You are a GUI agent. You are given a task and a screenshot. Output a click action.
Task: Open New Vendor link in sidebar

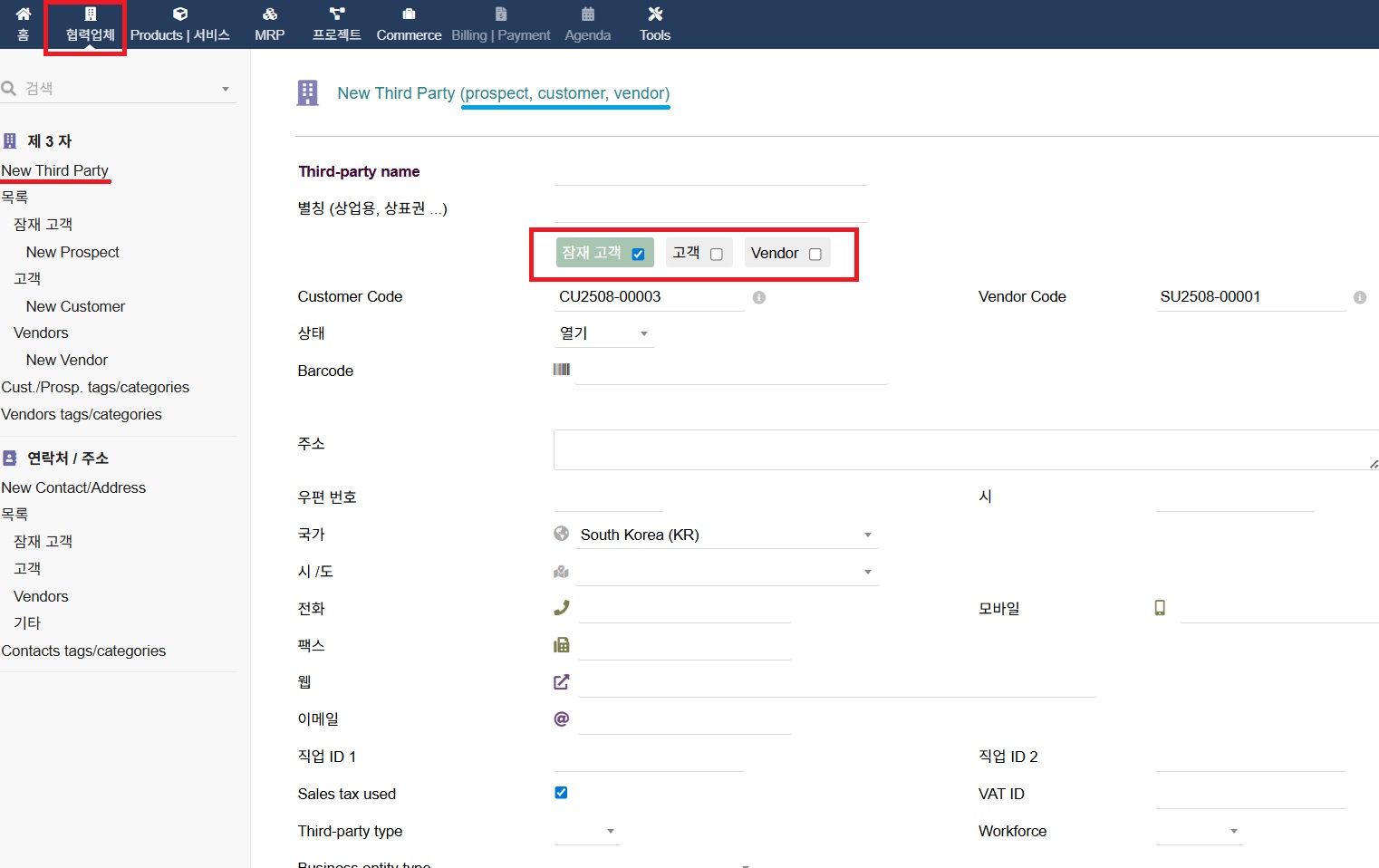[67, 360]
